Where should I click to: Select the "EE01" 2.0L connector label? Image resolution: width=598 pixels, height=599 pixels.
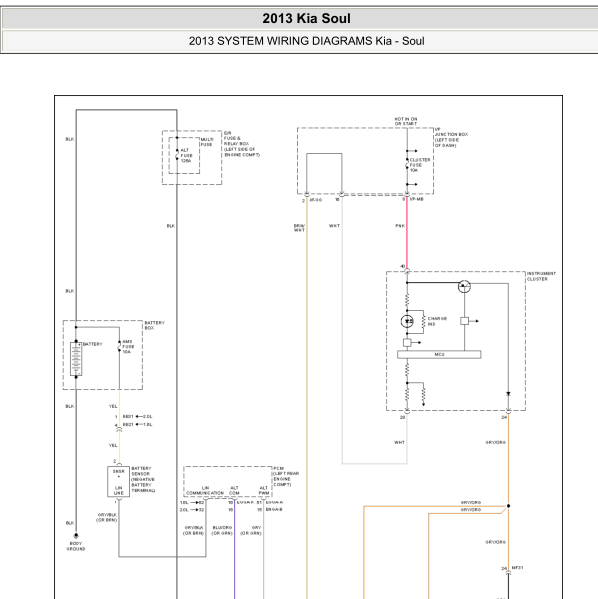[128, 416]
